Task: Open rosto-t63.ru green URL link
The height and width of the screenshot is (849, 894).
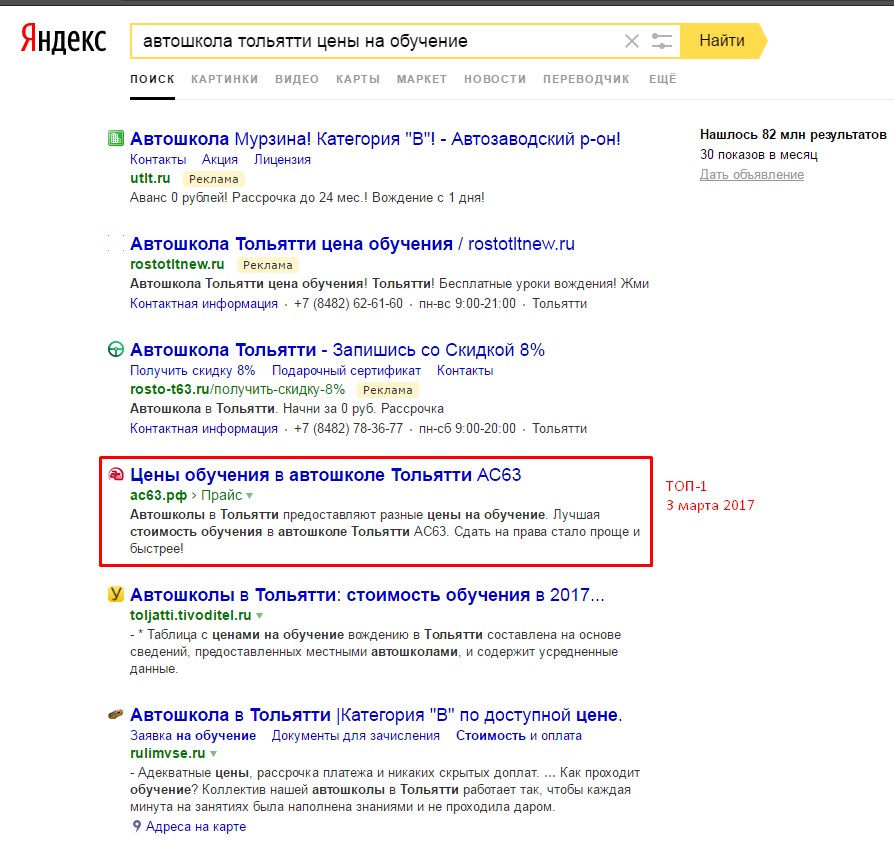Action: point(237,389)
